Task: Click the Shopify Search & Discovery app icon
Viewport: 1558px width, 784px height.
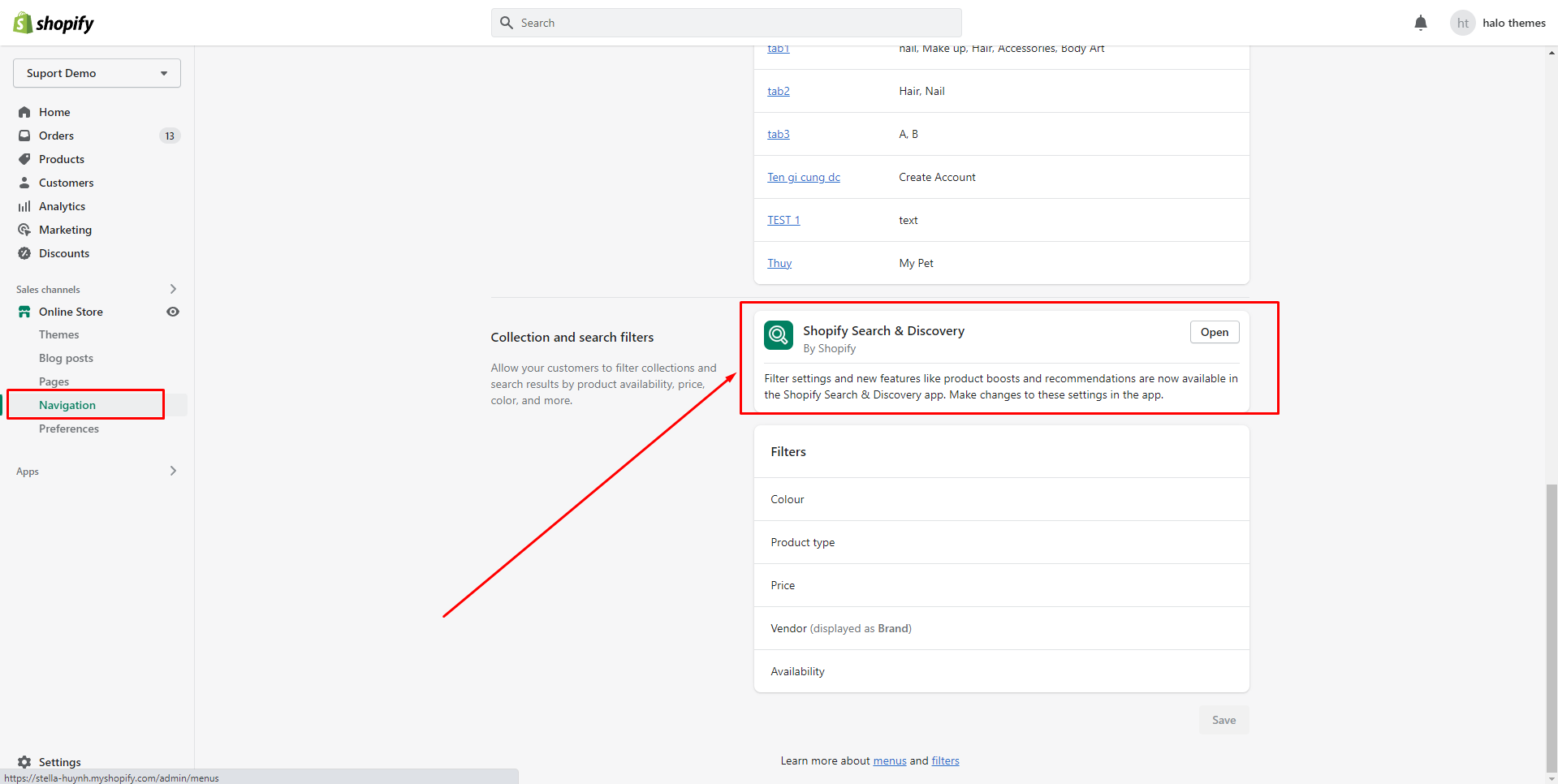Action: [x=778, y=334]
